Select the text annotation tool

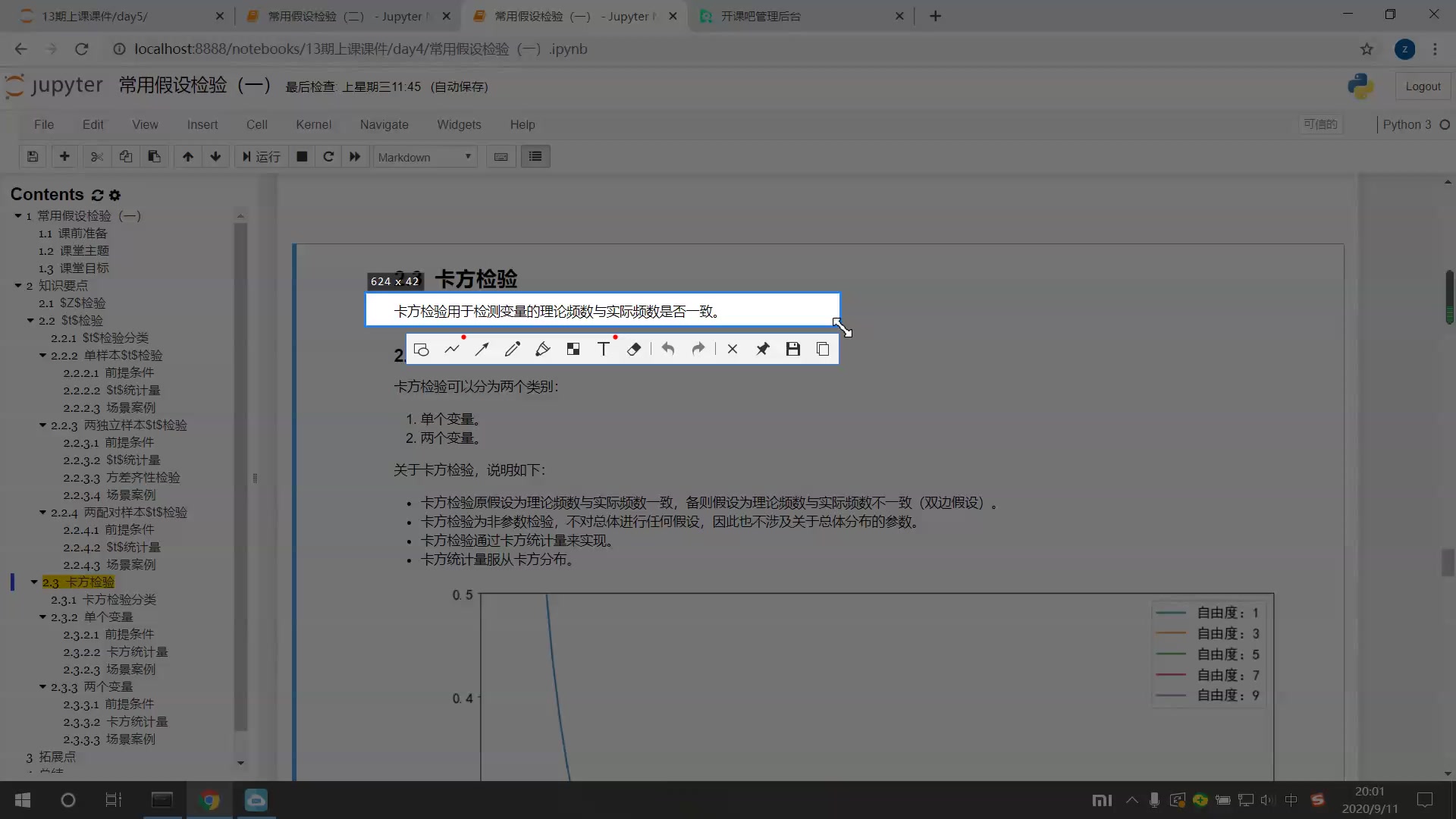click(604, 350)
